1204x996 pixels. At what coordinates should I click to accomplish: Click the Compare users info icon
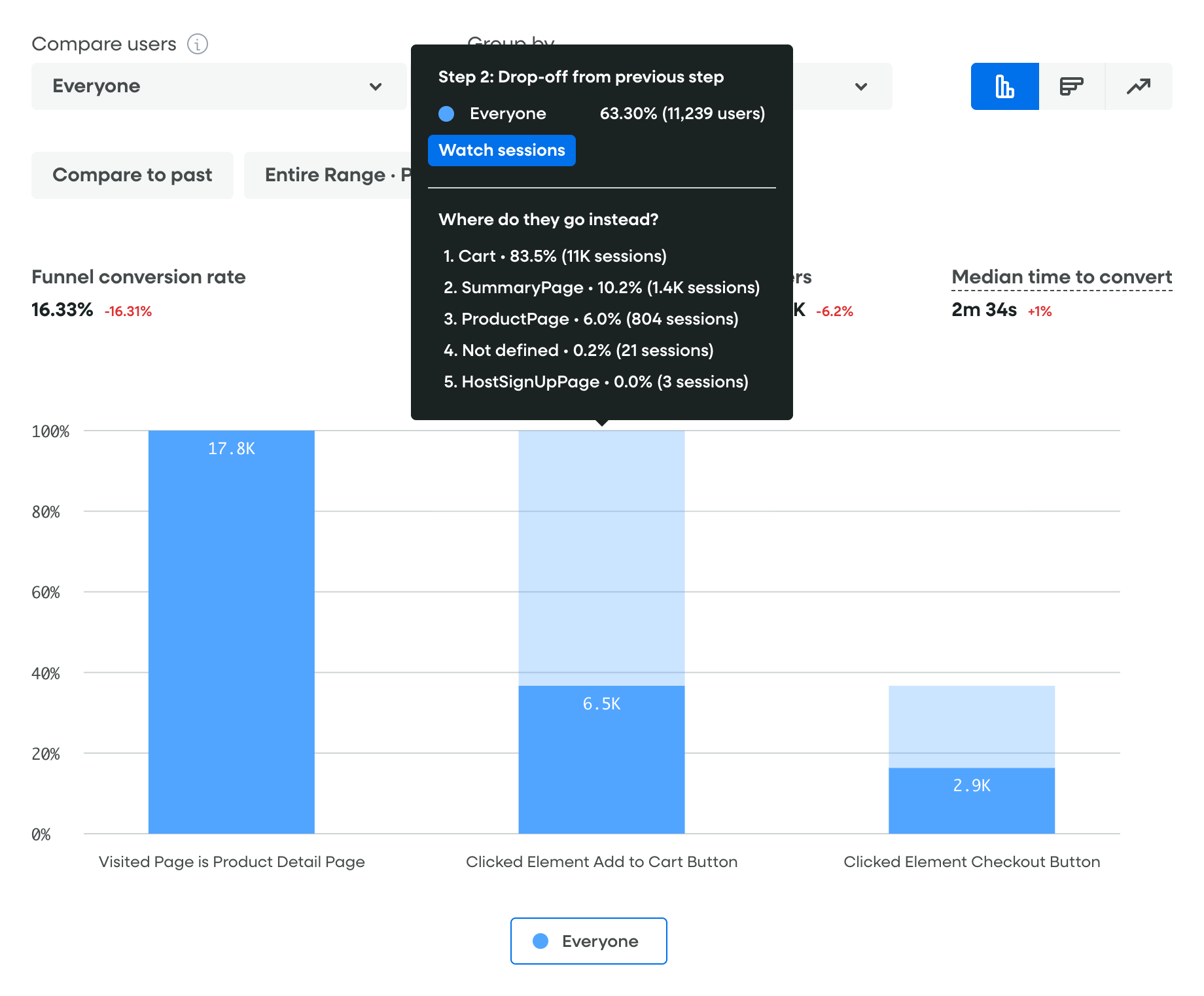point(197,44)
